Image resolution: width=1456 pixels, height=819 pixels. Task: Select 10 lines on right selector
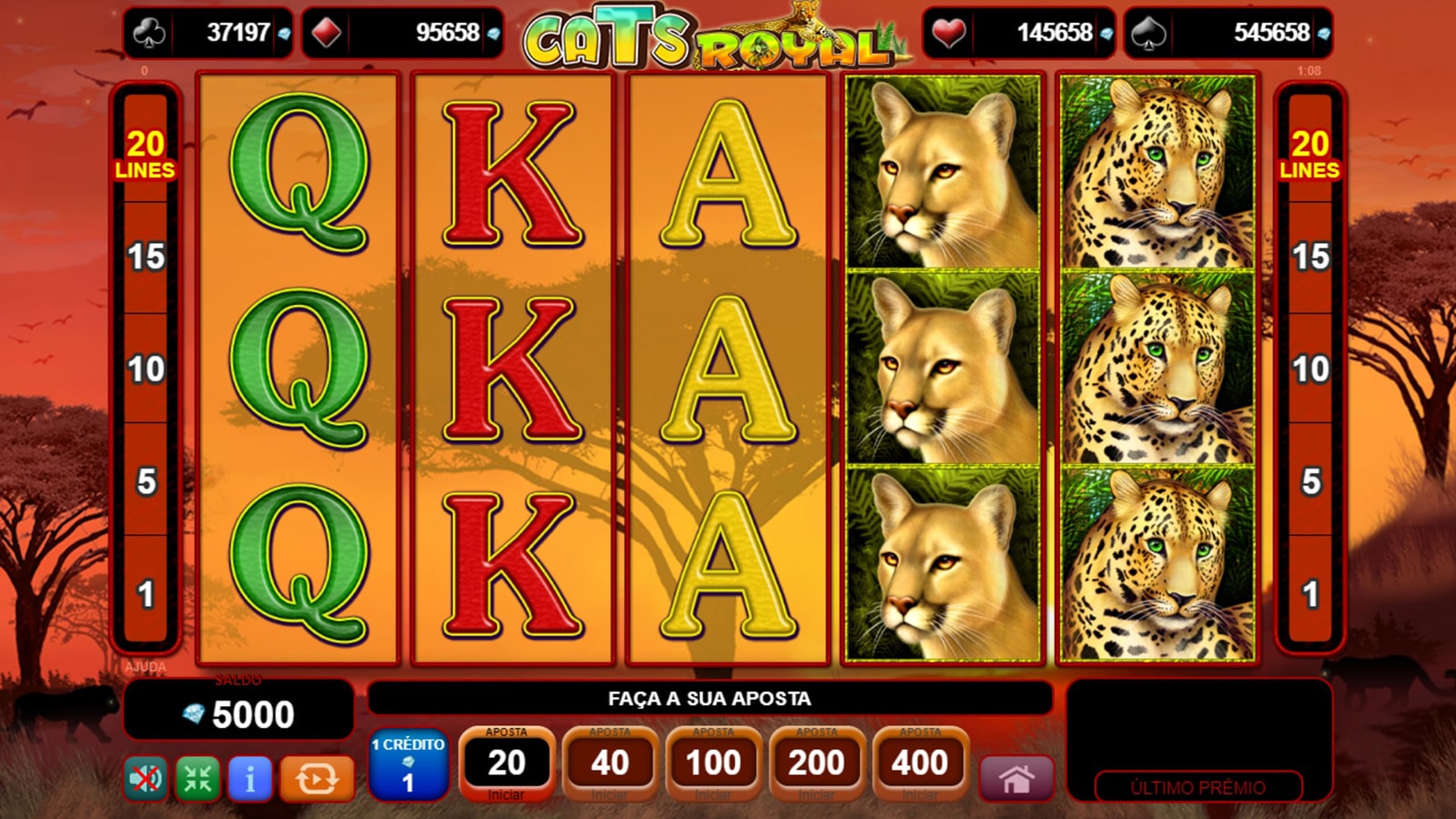(1310, 369)
